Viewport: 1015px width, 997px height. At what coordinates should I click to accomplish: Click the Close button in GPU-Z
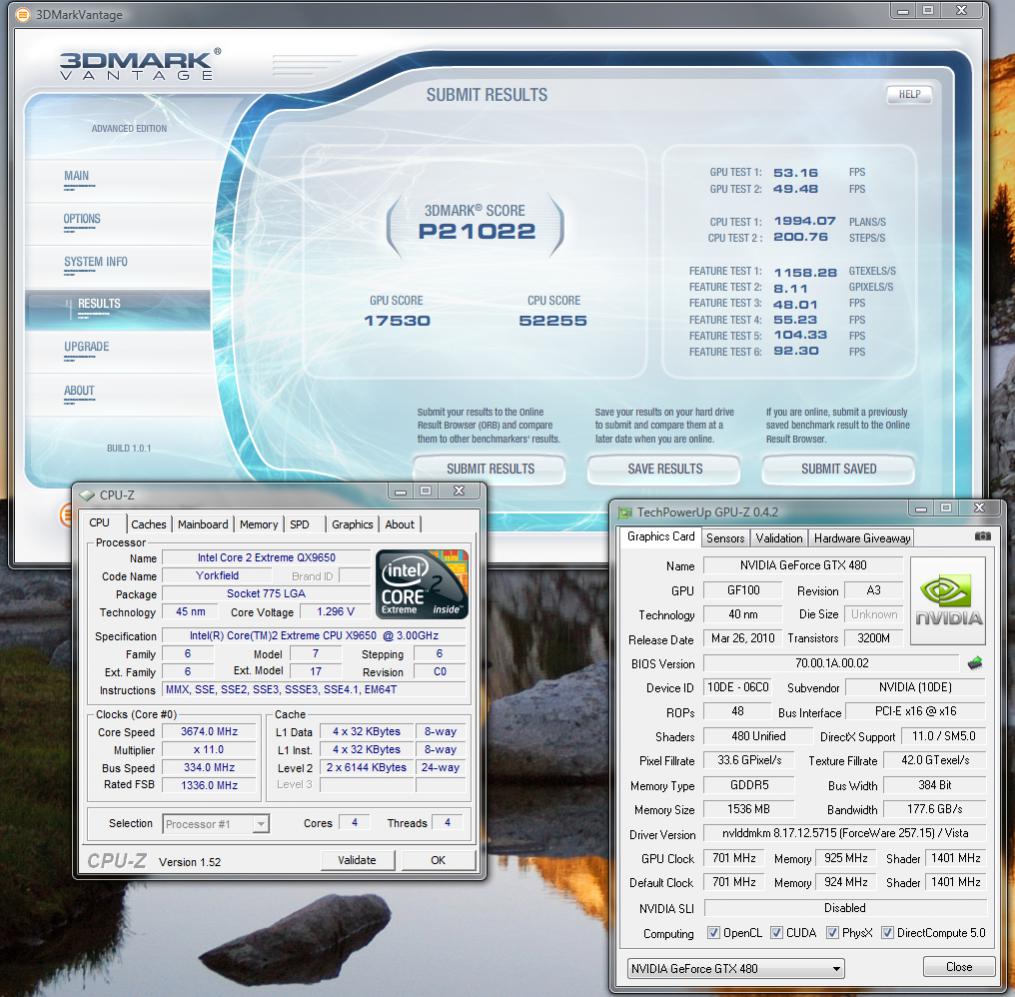coord(959,967)
